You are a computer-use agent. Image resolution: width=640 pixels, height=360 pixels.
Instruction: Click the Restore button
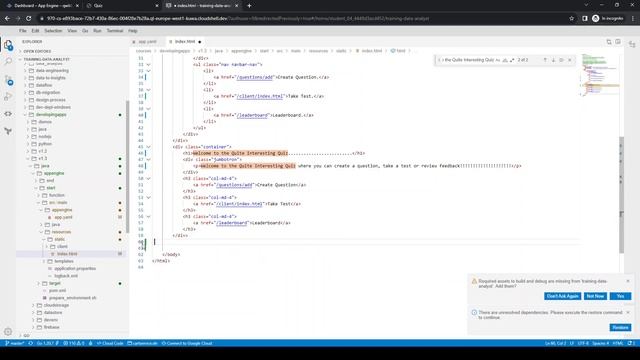click(620, 327)
